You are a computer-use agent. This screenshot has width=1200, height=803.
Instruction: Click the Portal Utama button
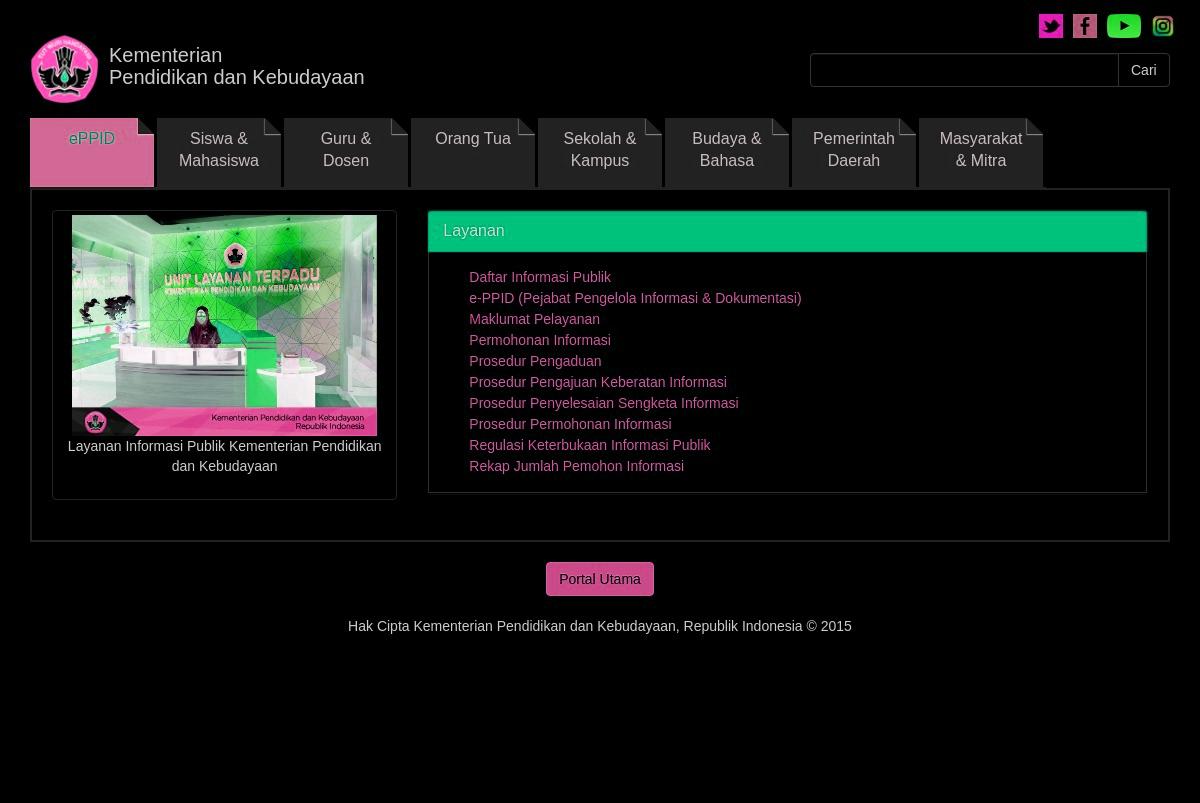pyautogui.click(x=600, y=579)
